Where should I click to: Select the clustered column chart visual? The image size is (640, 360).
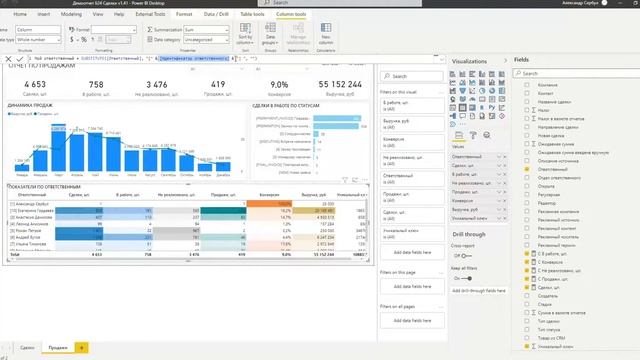[x=482, y=74]
